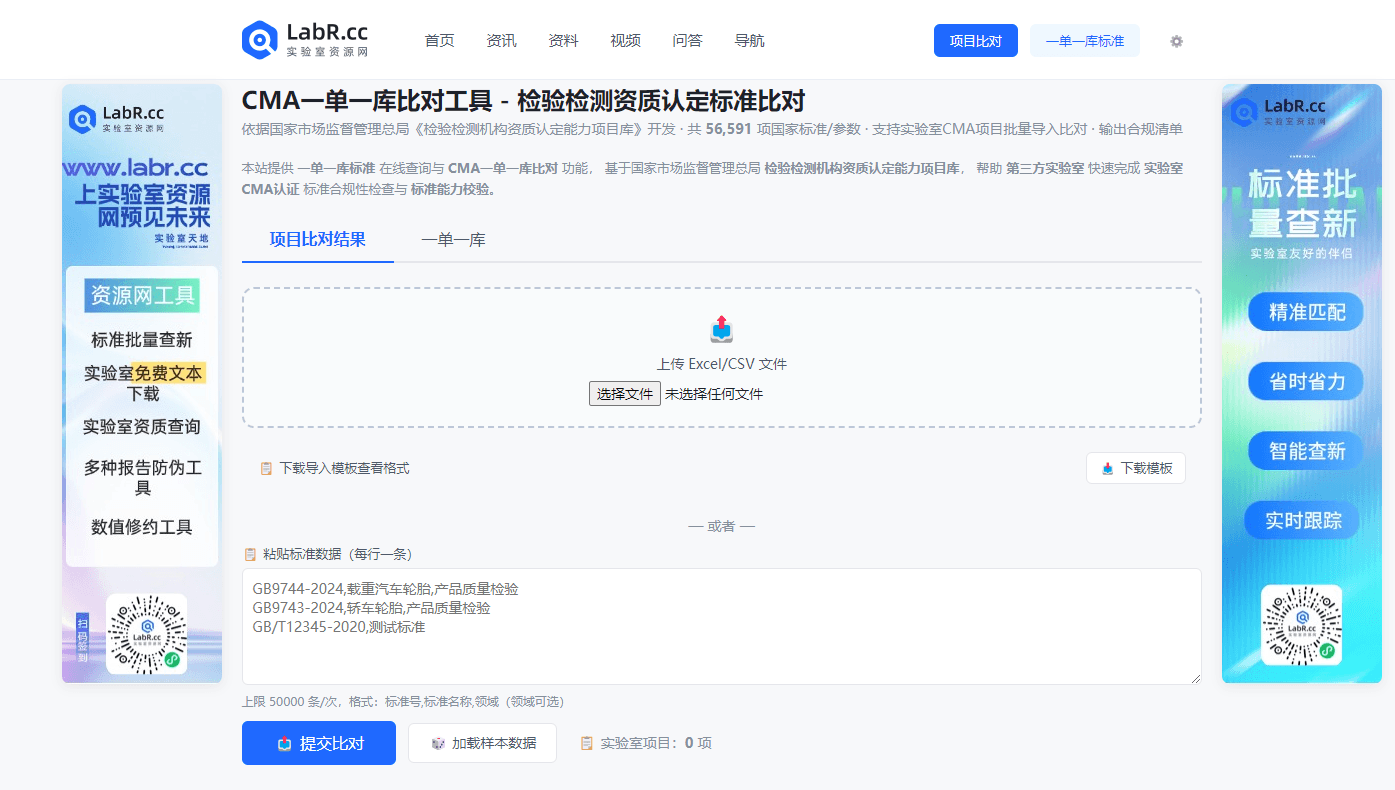Submit with the 提交比对 button
This screenshot has height=790, width=1395.
[319, 743]
